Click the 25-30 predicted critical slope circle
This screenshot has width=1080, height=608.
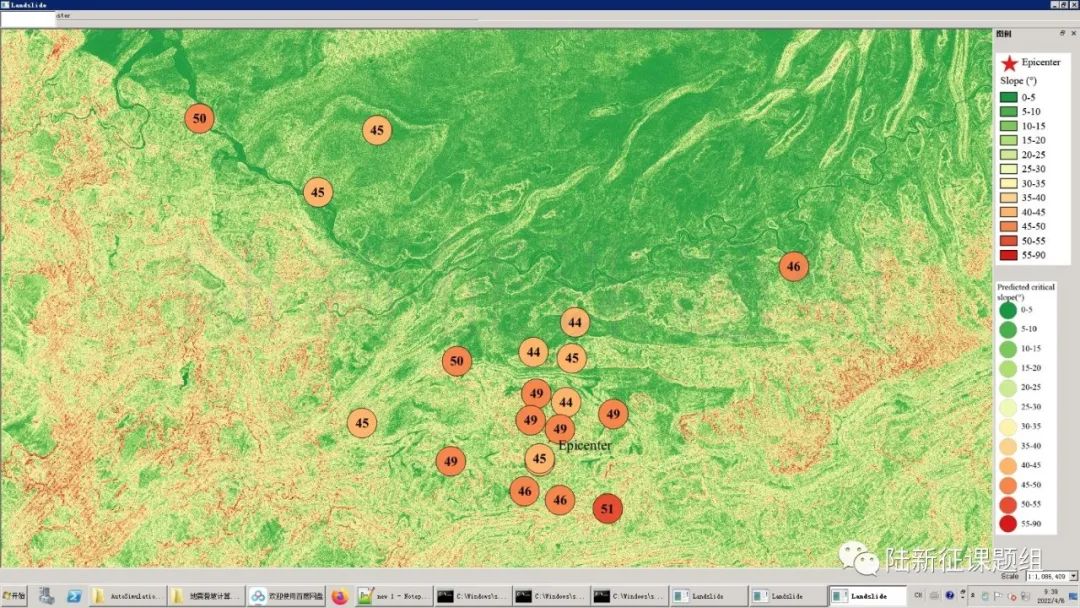(x=1007, y=407)
